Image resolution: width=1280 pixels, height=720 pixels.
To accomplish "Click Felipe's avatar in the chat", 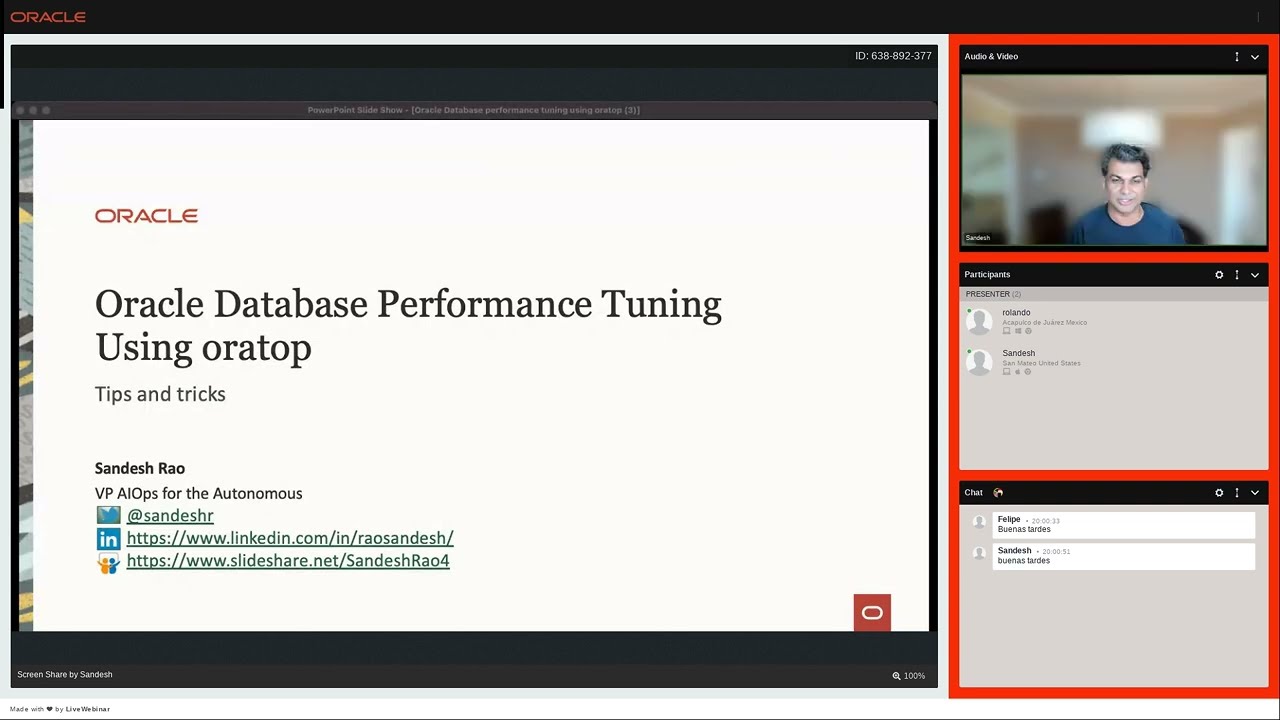I will [979, 522].
